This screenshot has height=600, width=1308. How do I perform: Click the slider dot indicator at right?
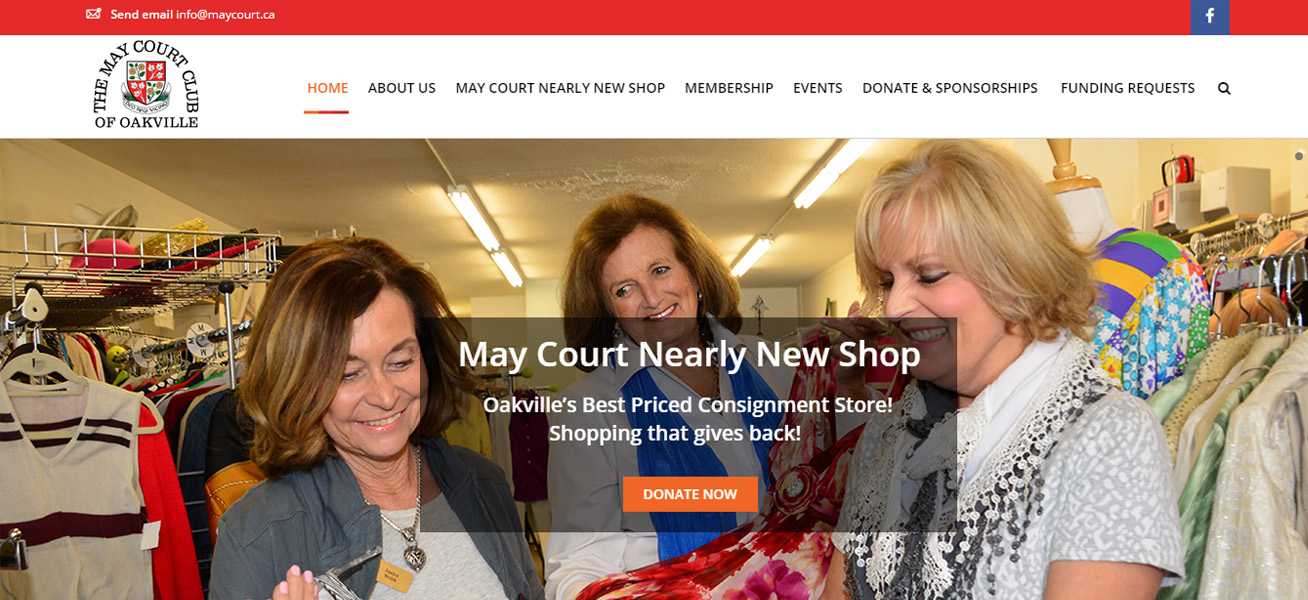coord(1299,156)
